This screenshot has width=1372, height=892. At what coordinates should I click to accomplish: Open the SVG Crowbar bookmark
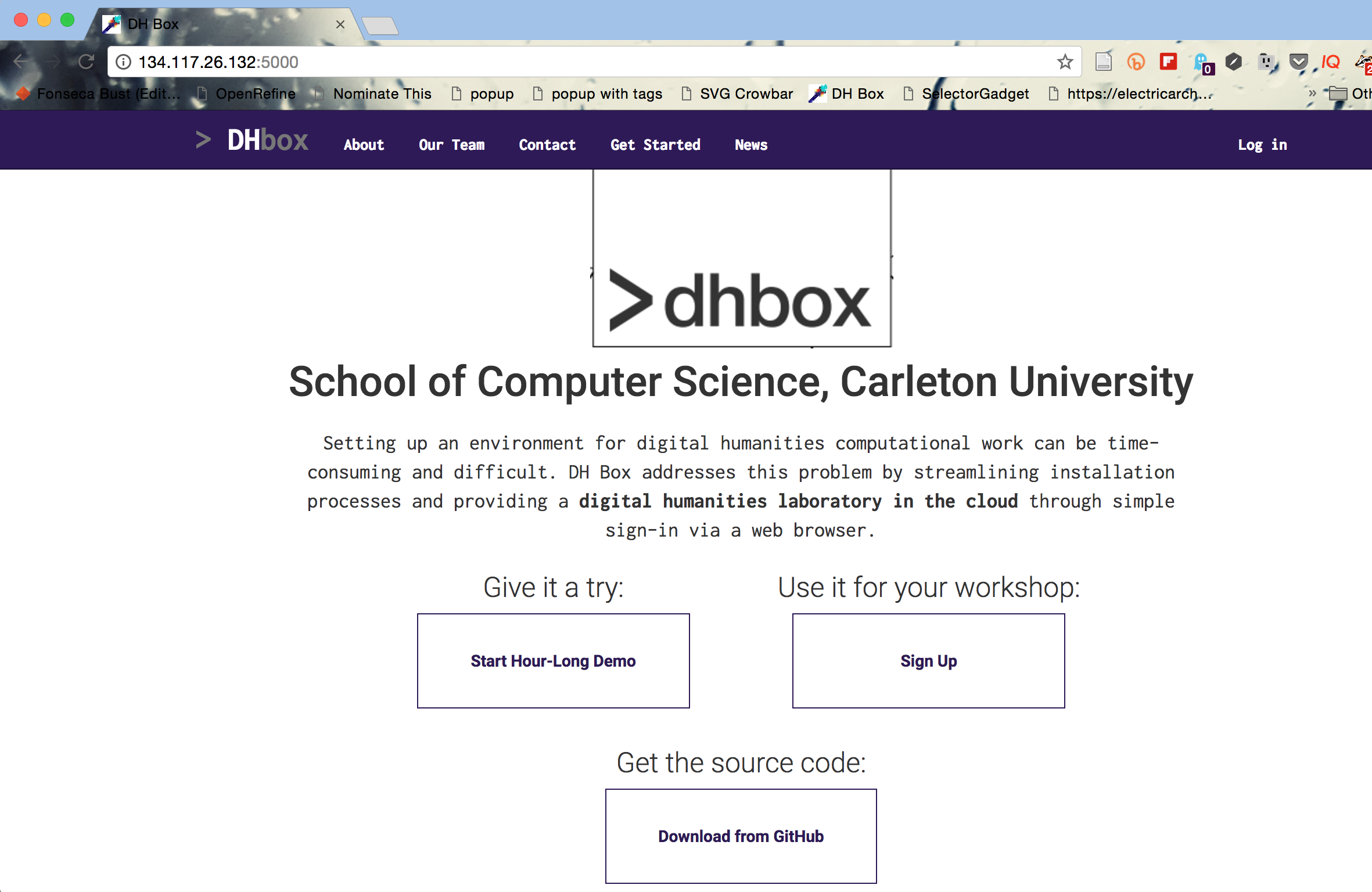coord(737,93)
